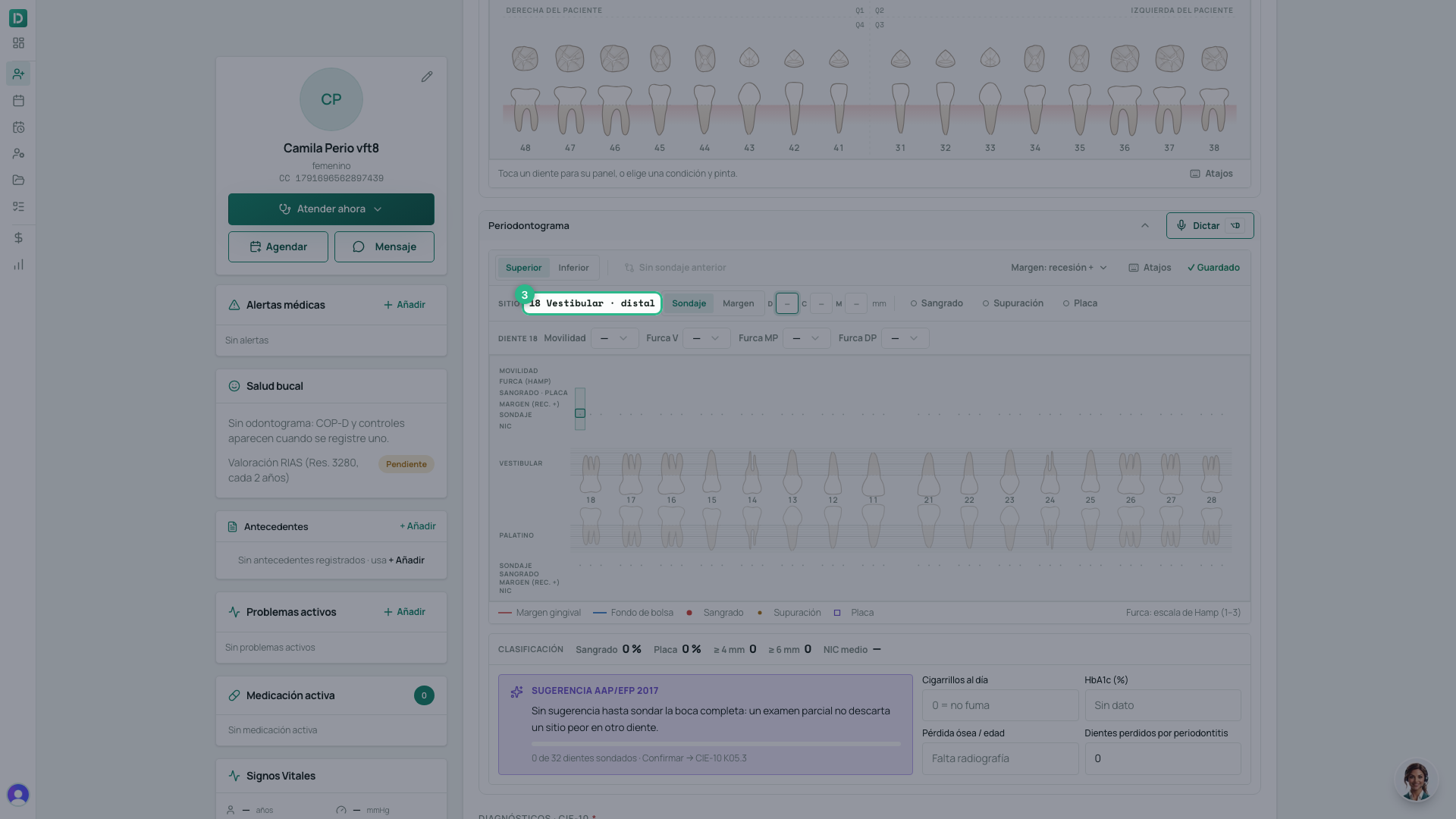Add a medical alert with Añadir

[404, 305]
